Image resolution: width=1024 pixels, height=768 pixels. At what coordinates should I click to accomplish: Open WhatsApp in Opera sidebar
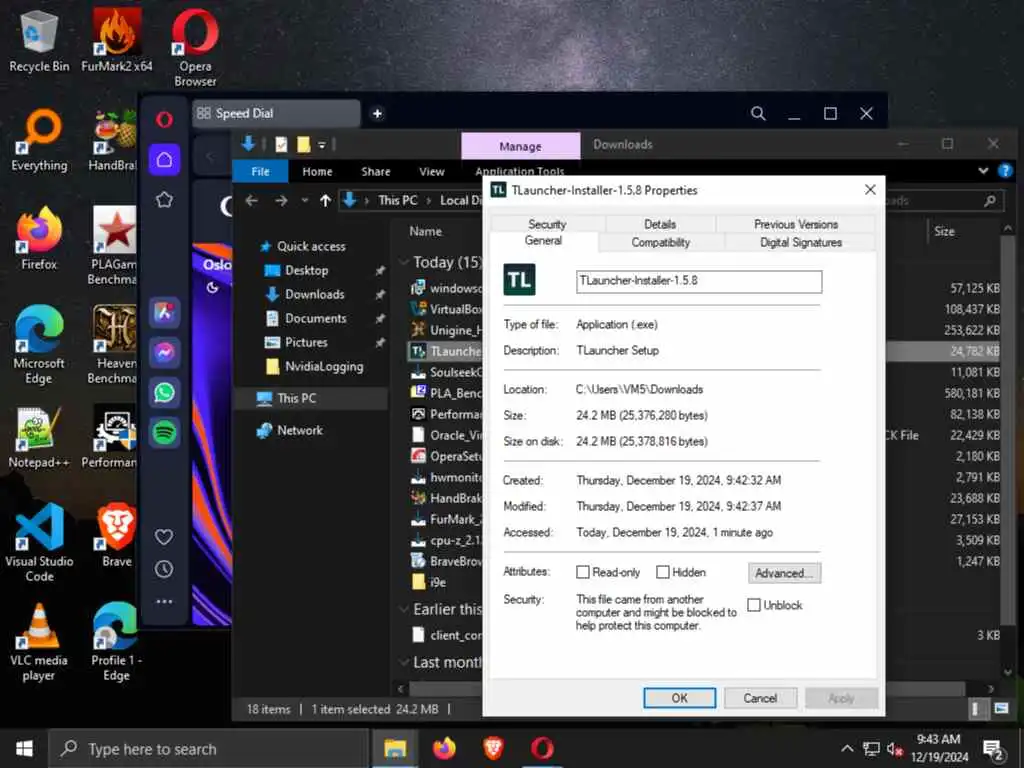click(164, 392)
